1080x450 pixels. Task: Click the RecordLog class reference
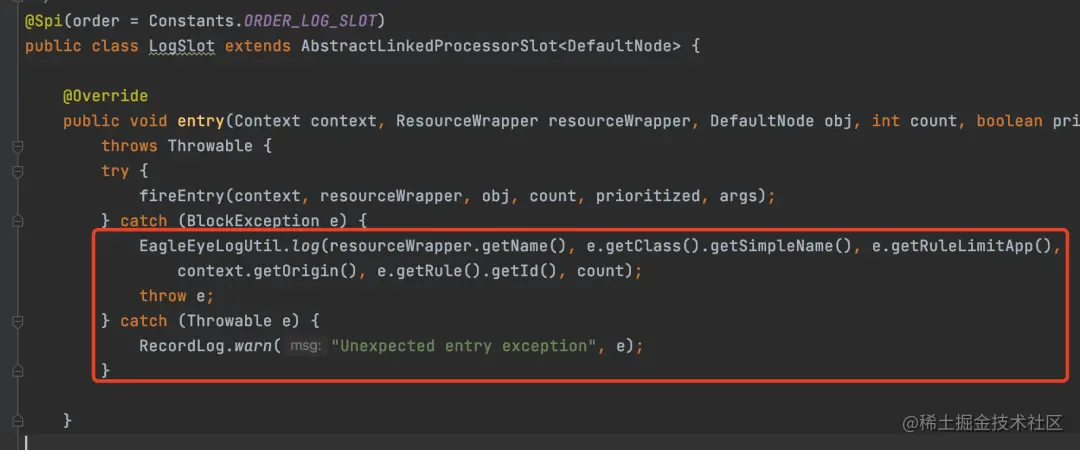(182, 346)
